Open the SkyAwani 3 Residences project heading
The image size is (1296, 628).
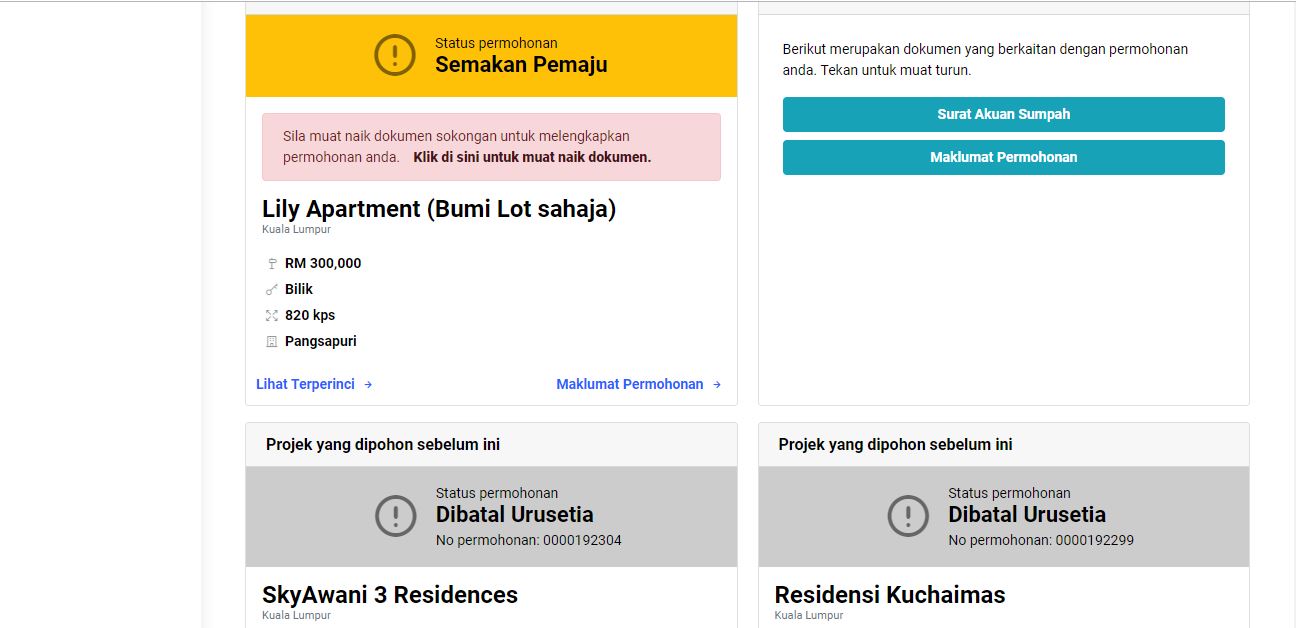tap(390, 595)
